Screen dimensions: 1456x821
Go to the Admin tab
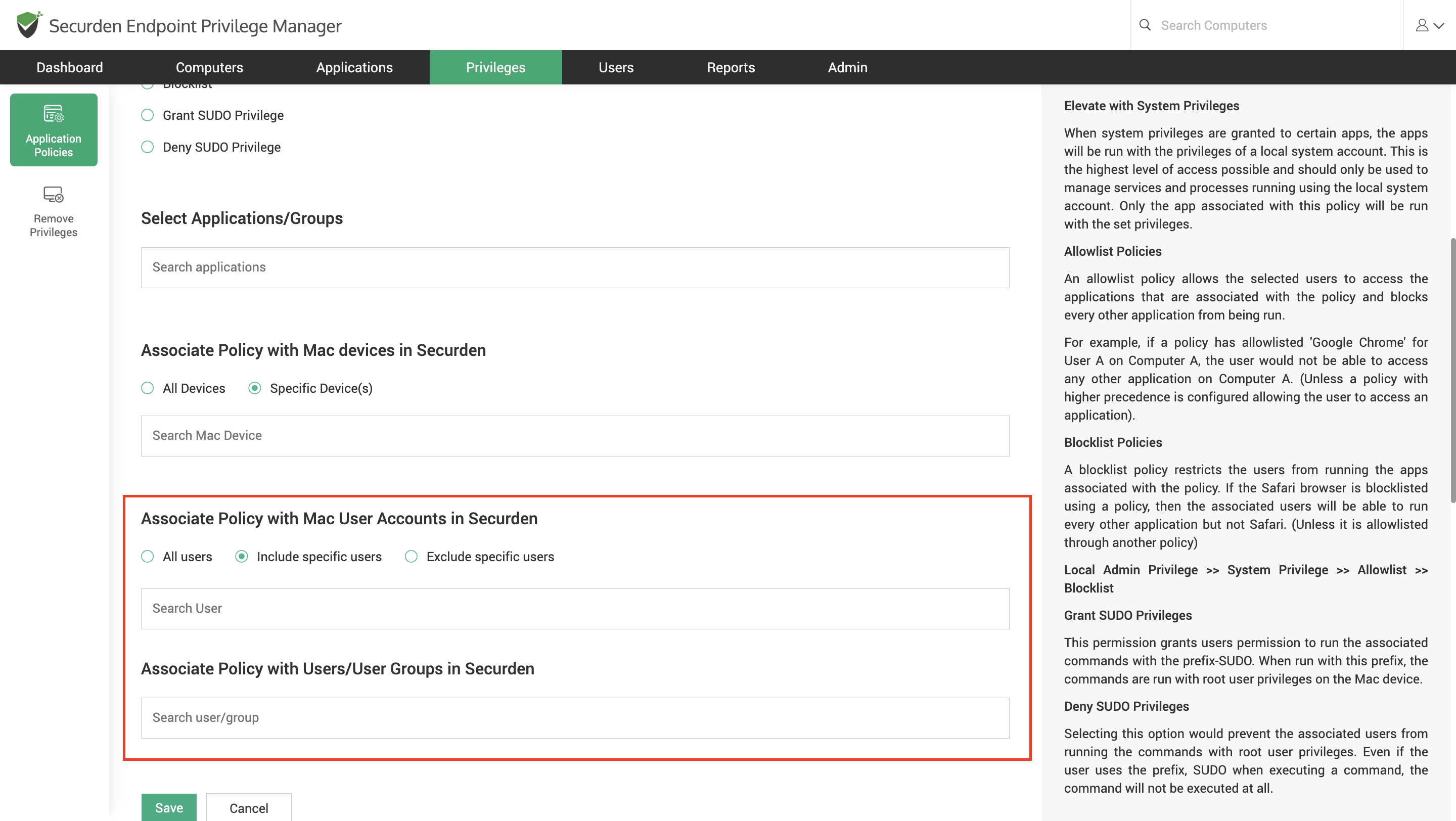(x=847, y=67)
